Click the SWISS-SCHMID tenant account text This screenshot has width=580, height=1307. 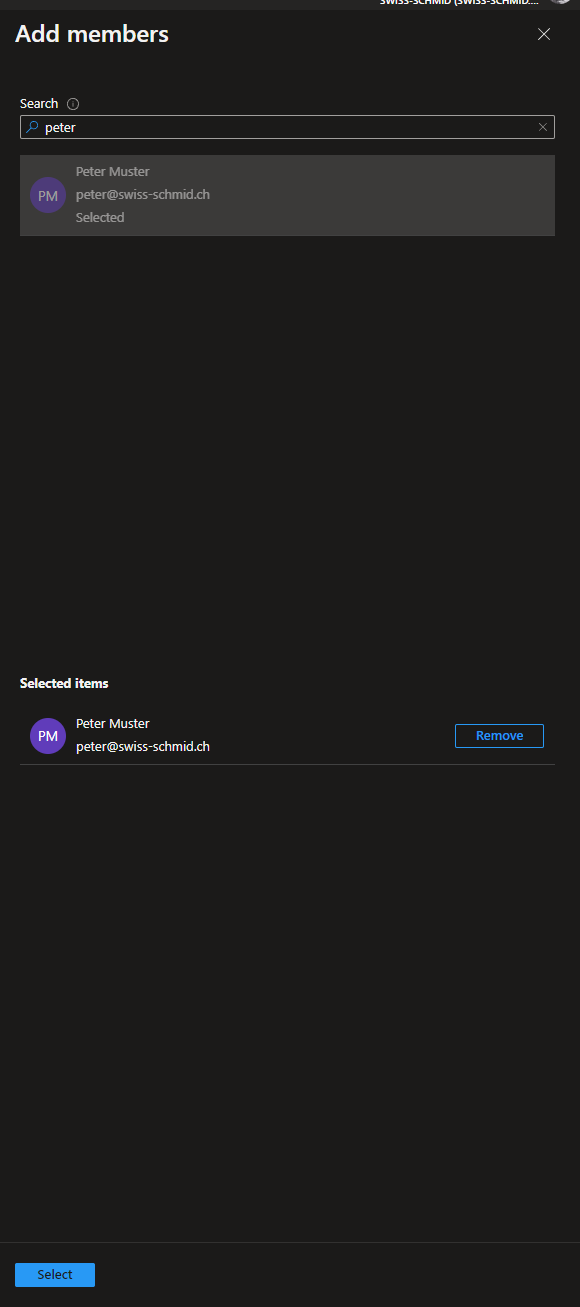click(x=460, y=3)
